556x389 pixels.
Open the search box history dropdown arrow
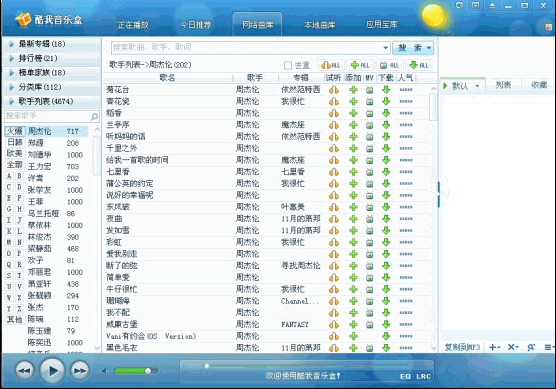385,48
